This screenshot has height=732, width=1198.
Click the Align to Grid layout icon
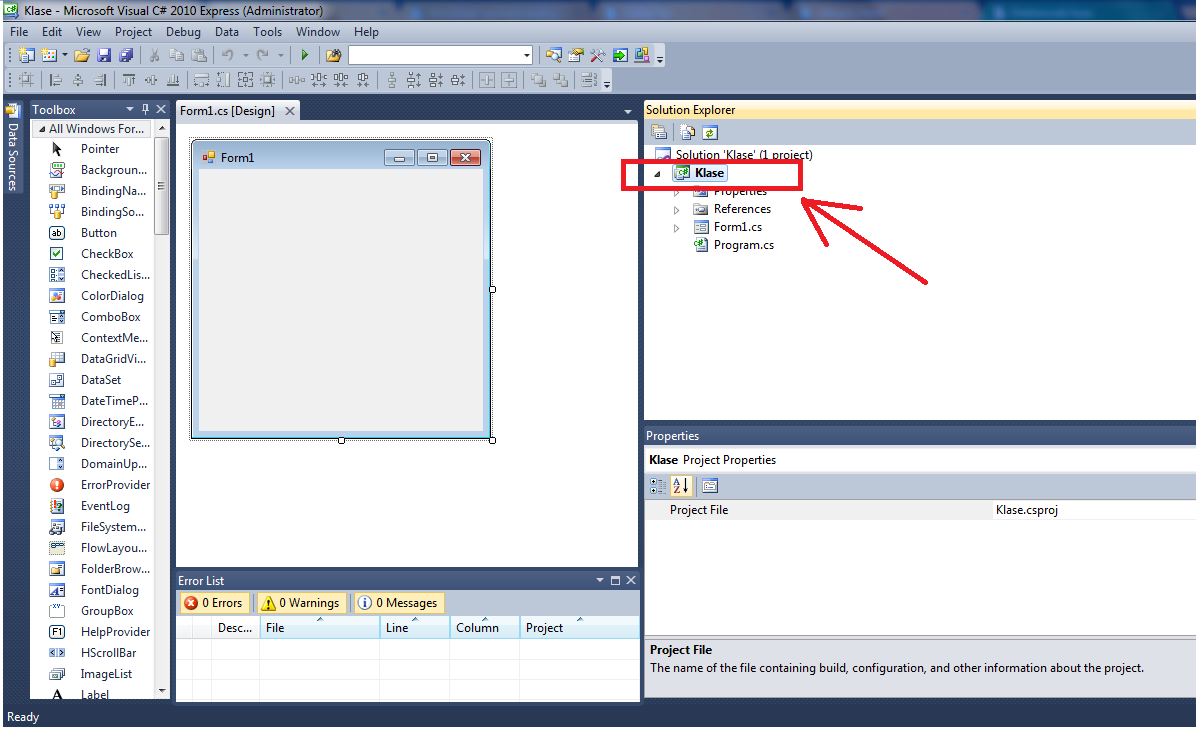[27, 80]
